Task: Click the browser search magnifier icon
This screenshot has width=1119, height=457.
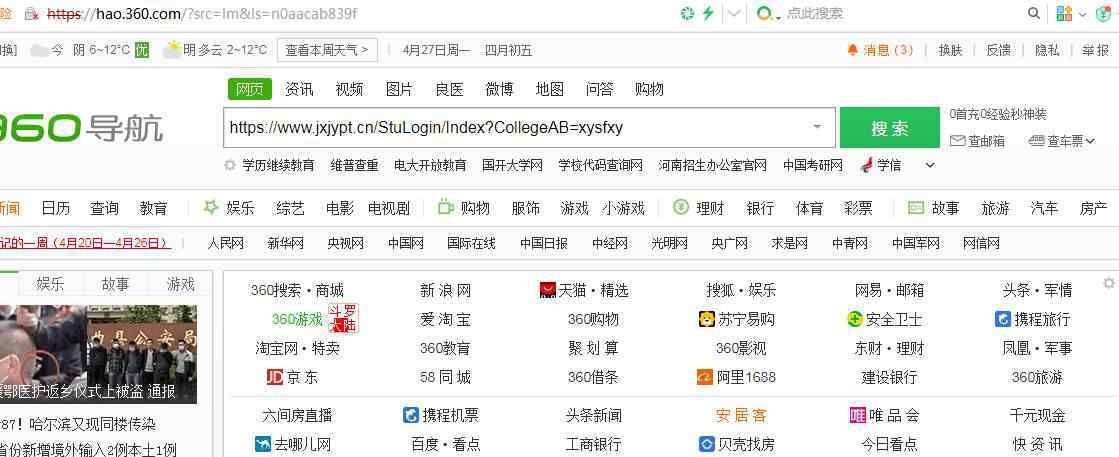Action: [1033, 14]
